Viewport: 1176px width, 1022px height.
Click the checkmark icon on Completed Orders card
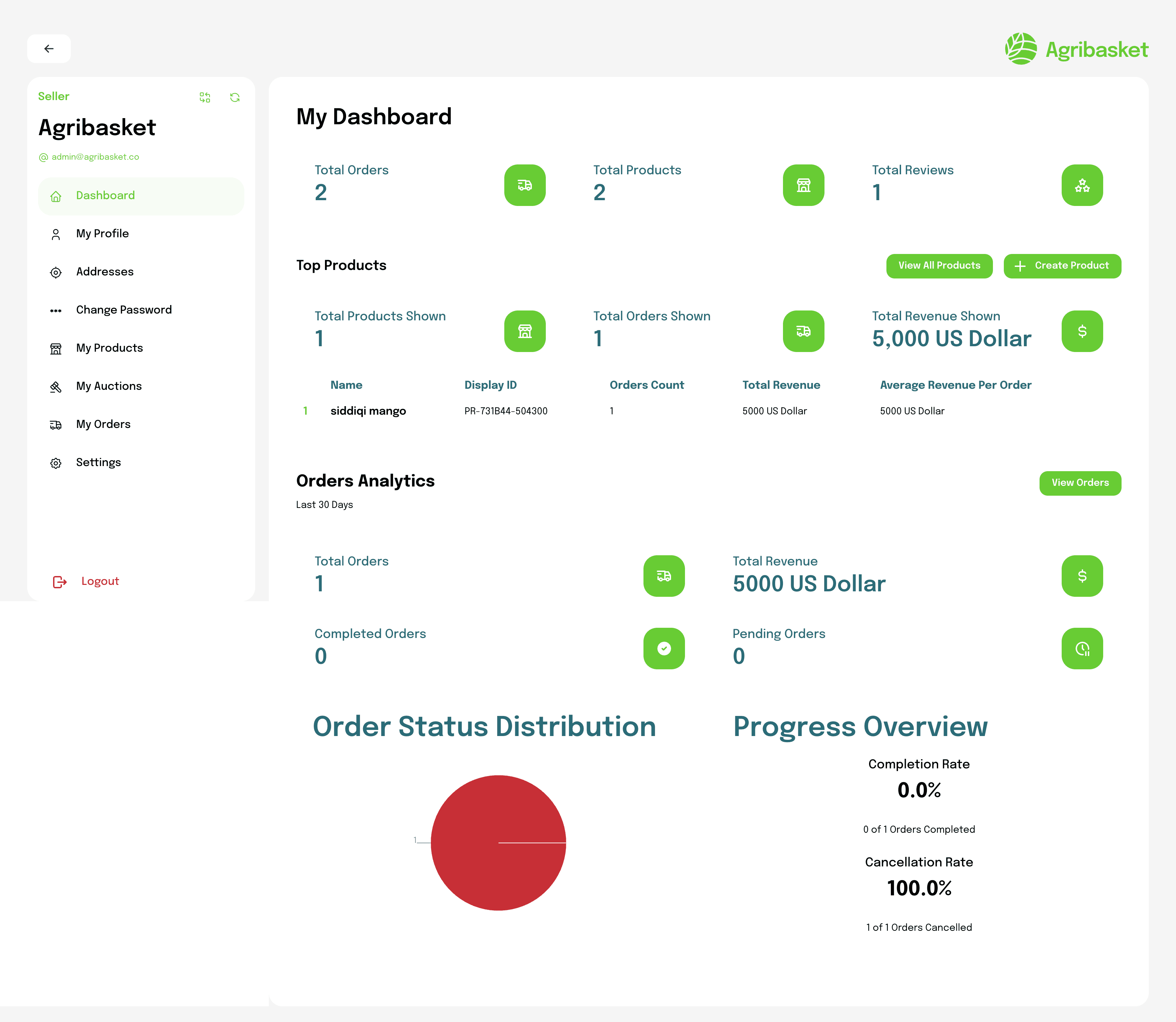664,648
